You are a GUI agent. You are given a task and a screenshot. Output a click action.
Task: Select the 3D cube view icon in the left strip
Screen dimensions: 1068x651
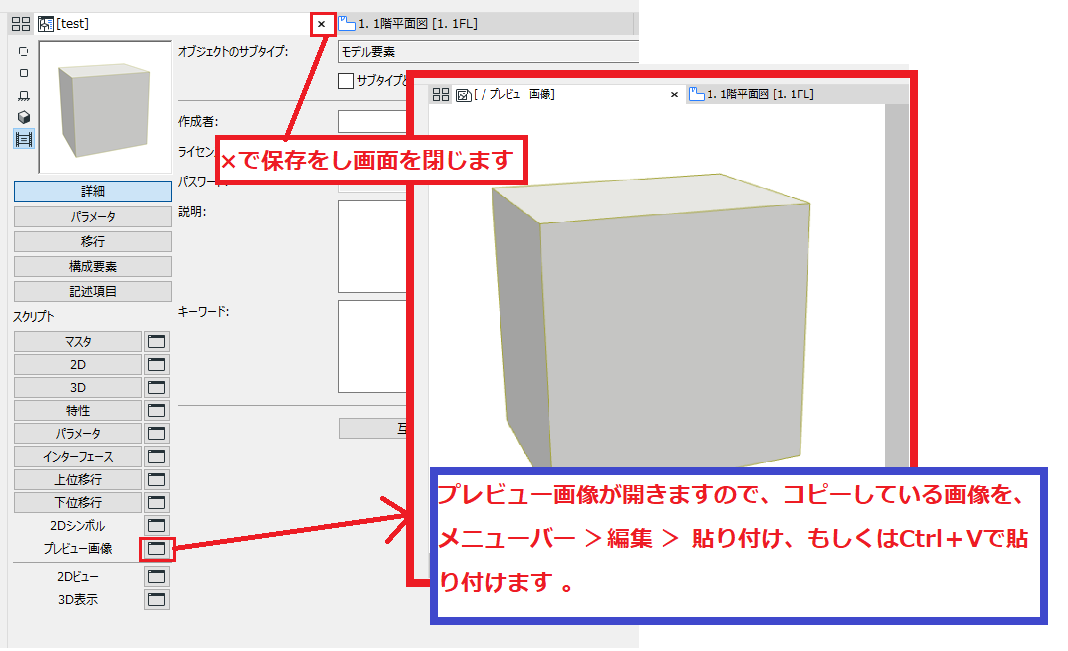[24, 117]
